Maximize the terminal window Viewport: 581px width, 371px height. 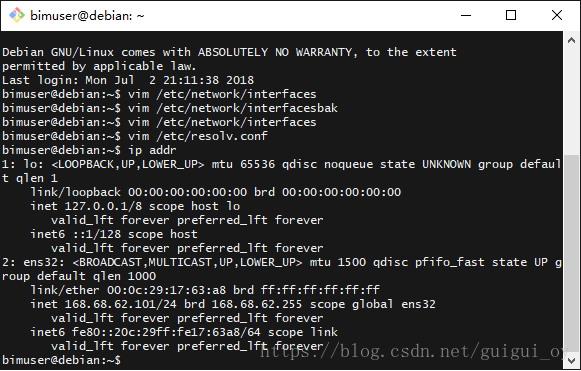pos(511,15)
